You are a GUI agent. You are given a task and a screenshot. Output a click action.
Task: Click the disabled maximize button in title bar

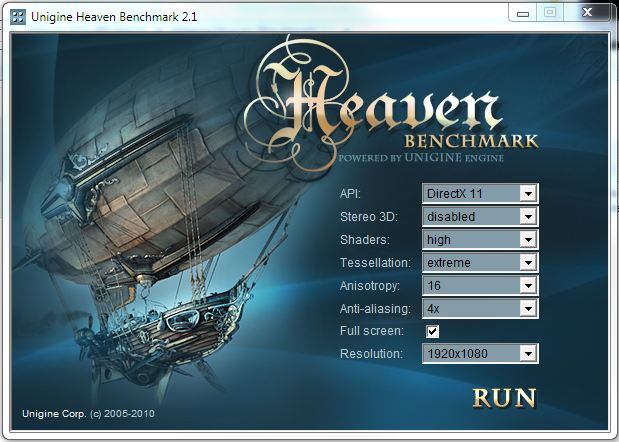550,13
